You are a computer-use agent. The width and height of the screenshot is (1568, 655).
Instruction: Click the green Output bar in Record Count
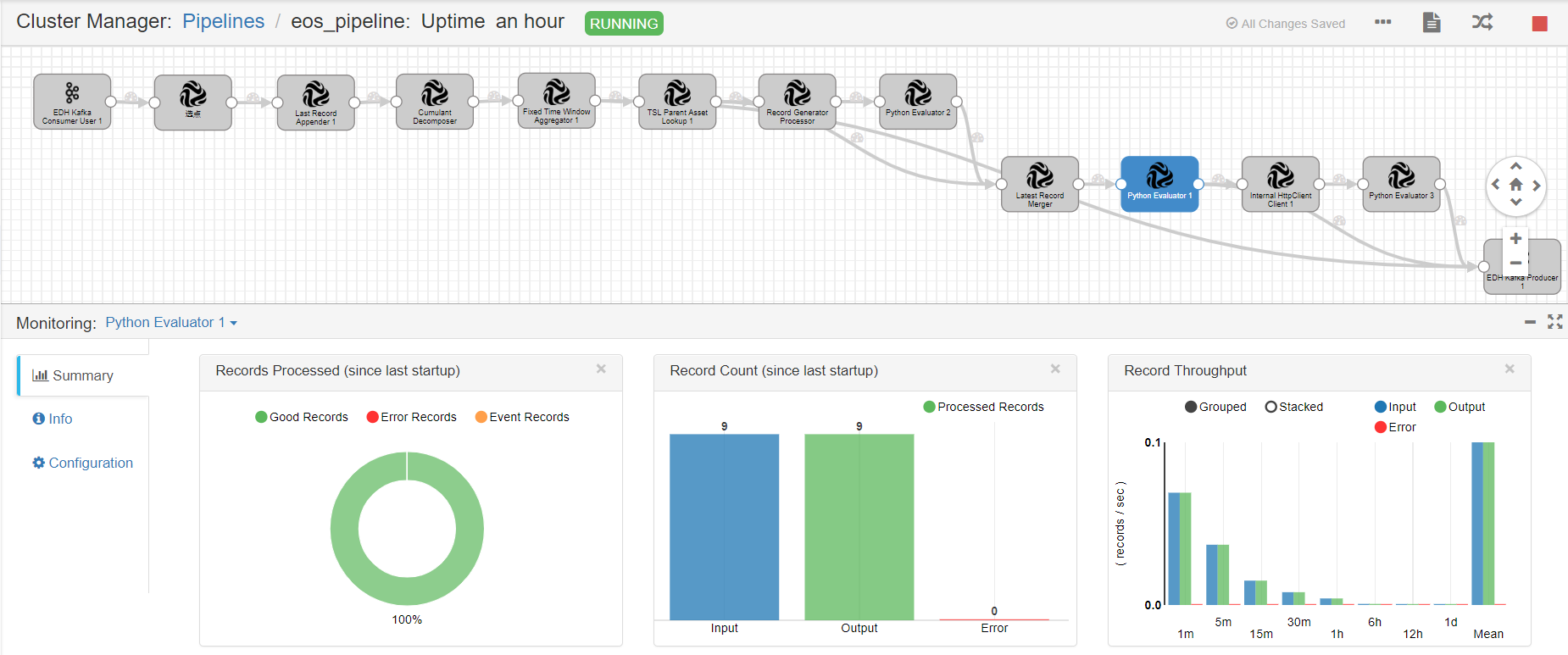(859, 527)
